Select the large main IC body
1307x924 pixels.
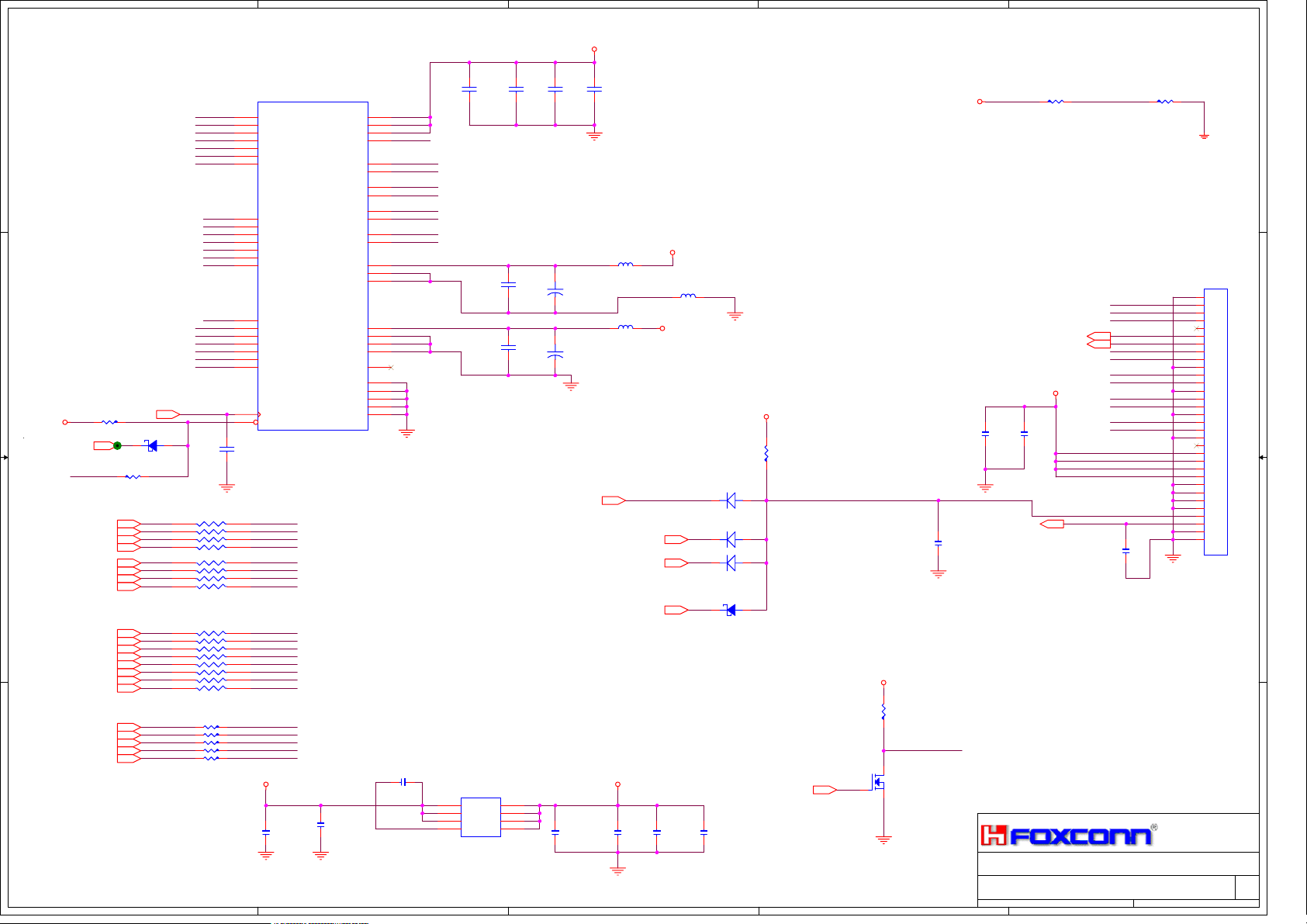pos(313,265)
